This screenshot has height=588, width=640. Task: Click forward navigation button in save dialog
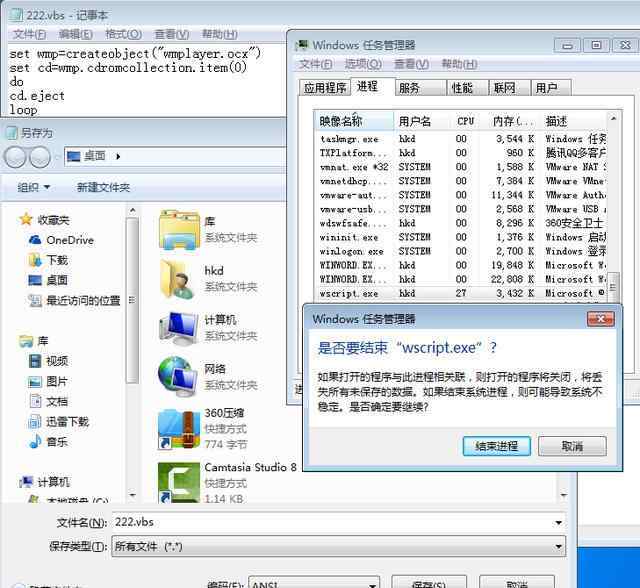tap(40, 157)
